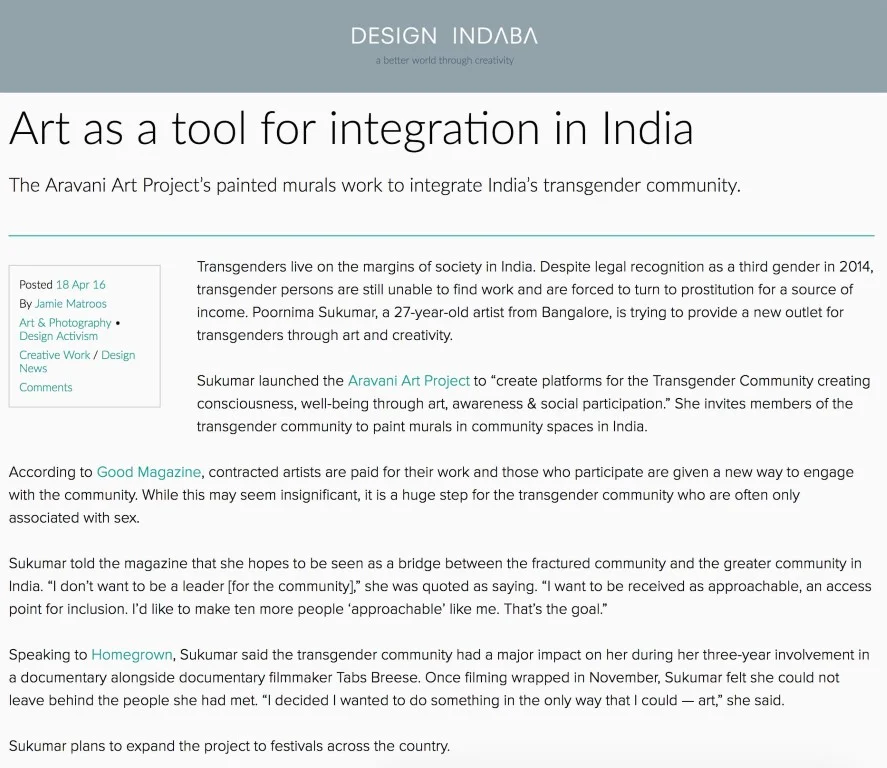Click the paragraph starting 'Transgenders live on the margins'
This screenshot has width=887, height=768.
[535, 301]
